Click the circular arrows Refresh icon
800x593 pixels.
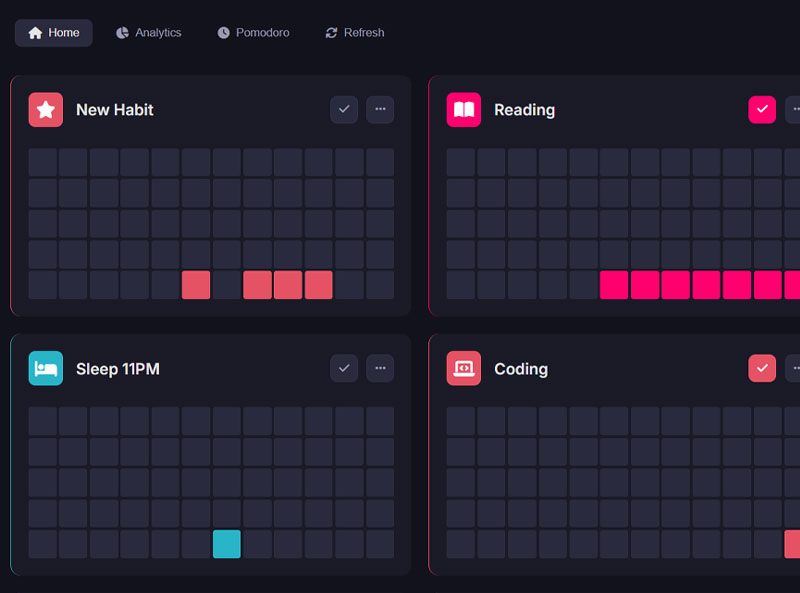[x=331, y=33]
